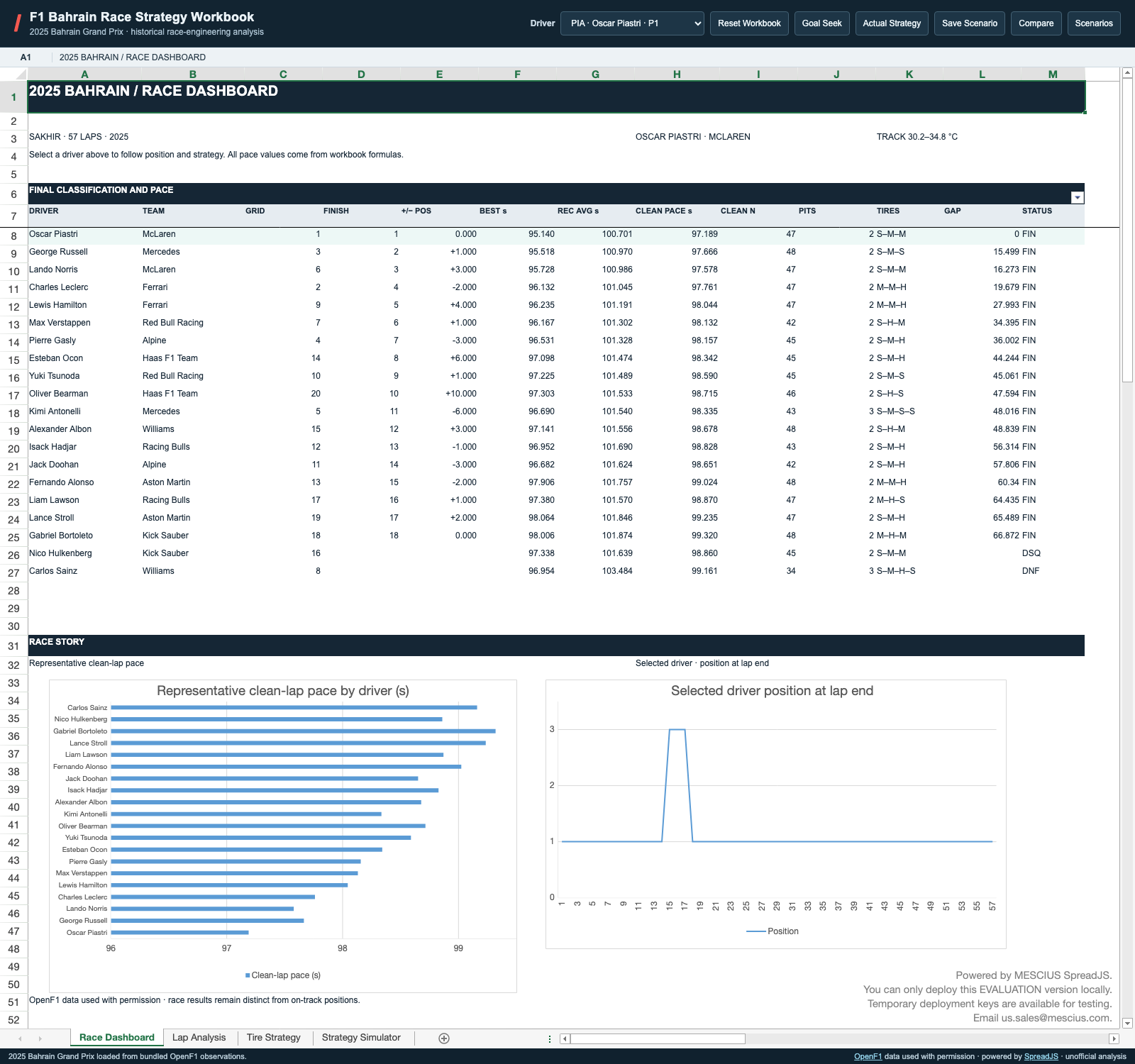This screenshot has height=1064, width=1135.
Task: Open the OpenF1 link in footer
Action: click(x=868, y=1057)
